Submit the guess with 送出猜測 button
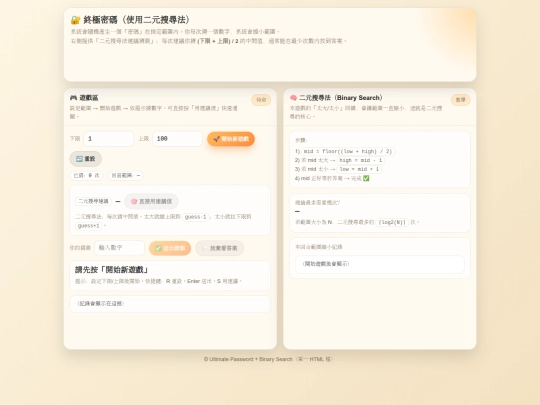The width and height of the screenshot is (540, 405). point(170,248)
